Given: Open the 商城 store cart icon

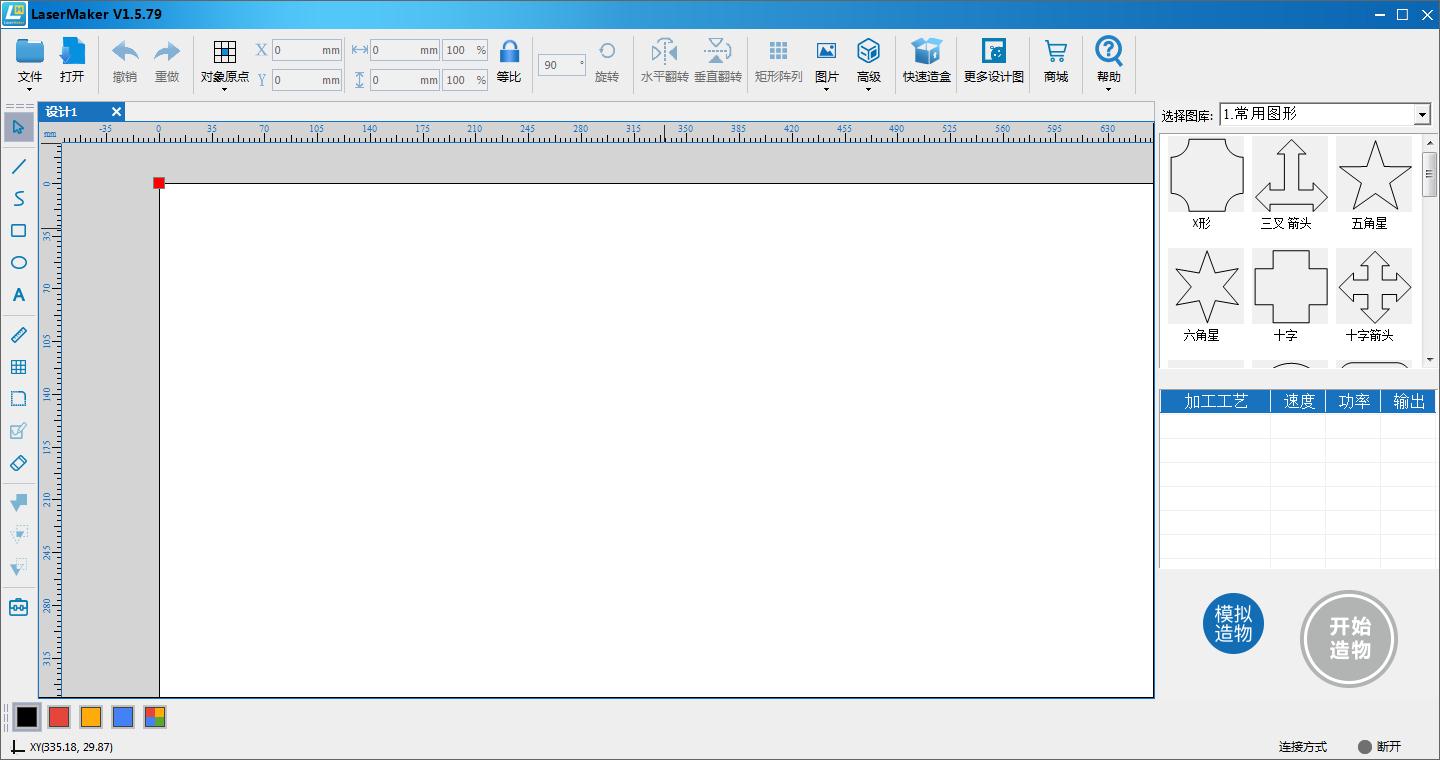Looking at the screenshot, I should coord(1055,60).
